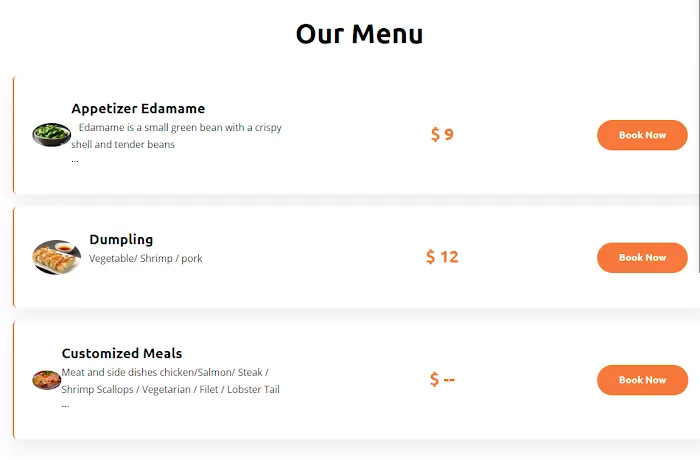This screenshot has height=460, width=700.
Task: Click the $ 9 price label
Action: pos(442,134)
